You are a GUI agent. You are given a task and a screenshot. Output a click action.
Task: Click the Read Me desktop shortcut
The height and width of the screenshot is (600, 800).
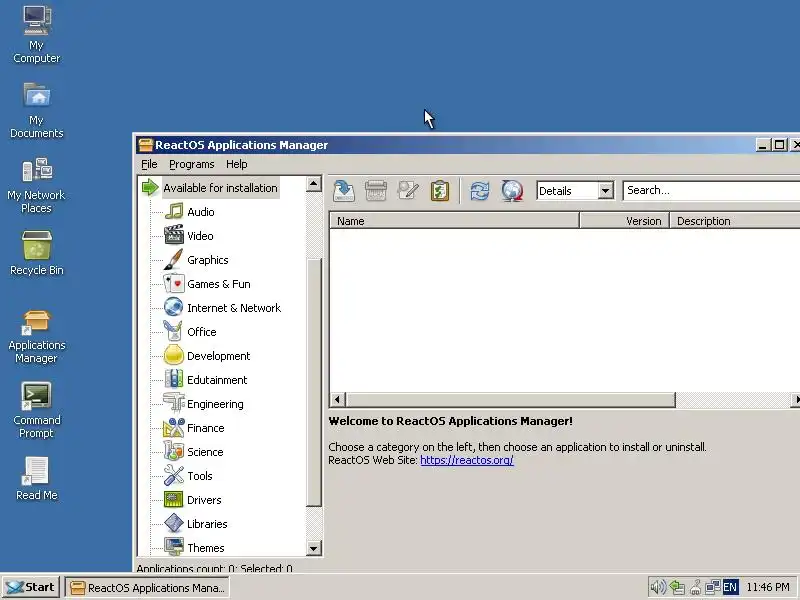(36, 478)
